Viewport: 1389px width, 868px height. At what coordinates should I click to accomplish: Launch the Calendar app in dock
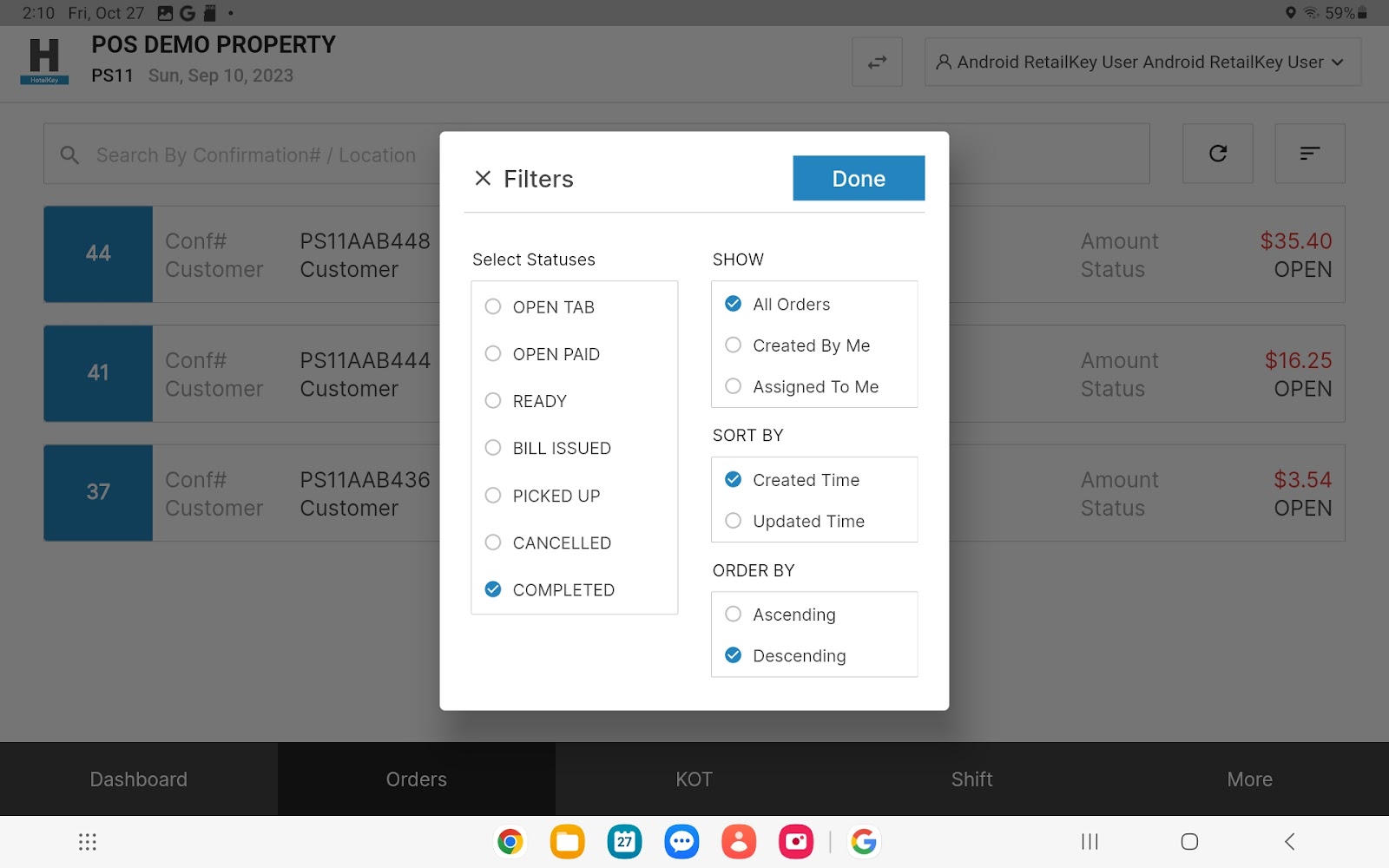tap(624, 841)
